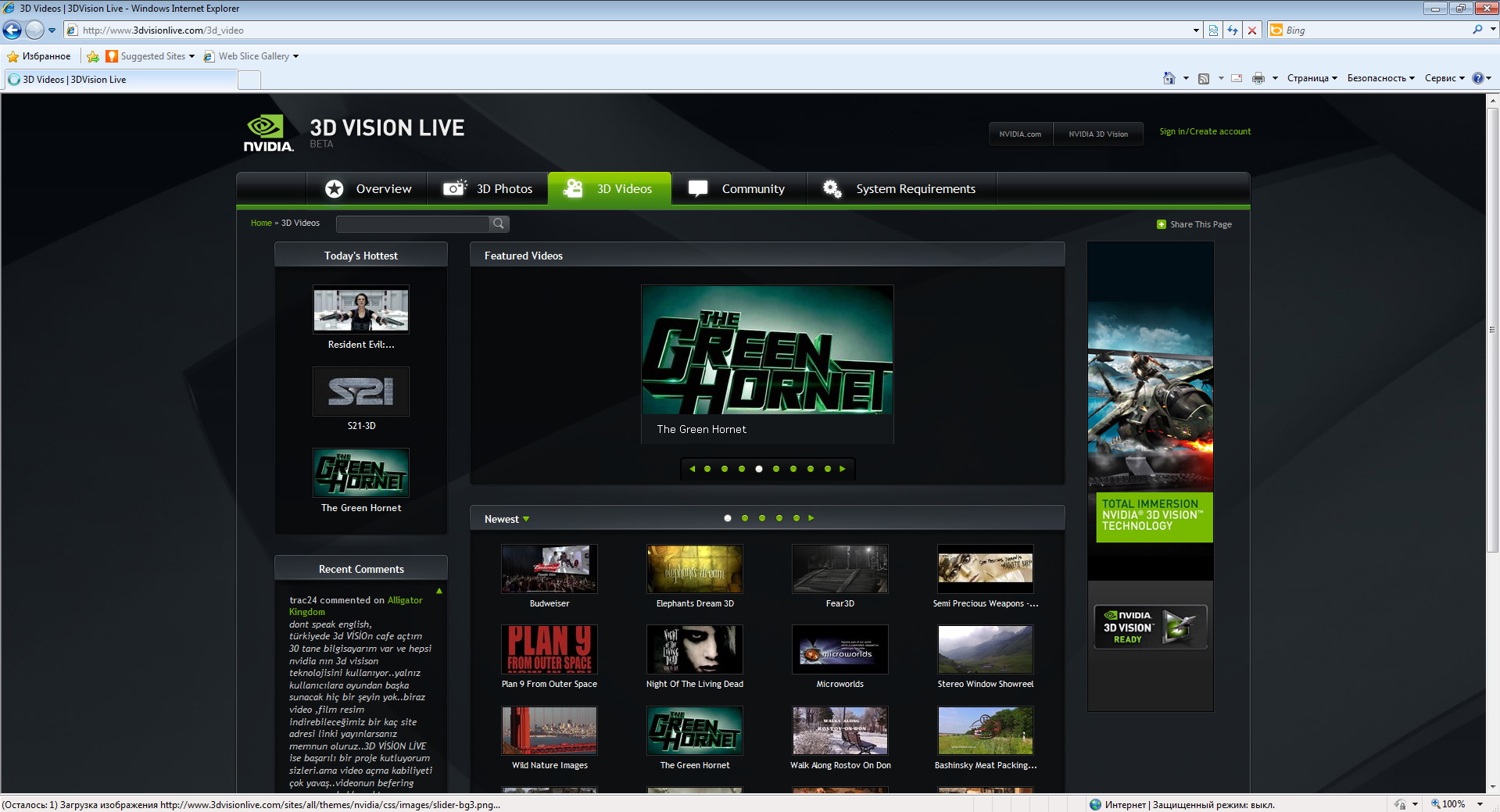Open the Сервис menu

click(x=1445, y=78)
